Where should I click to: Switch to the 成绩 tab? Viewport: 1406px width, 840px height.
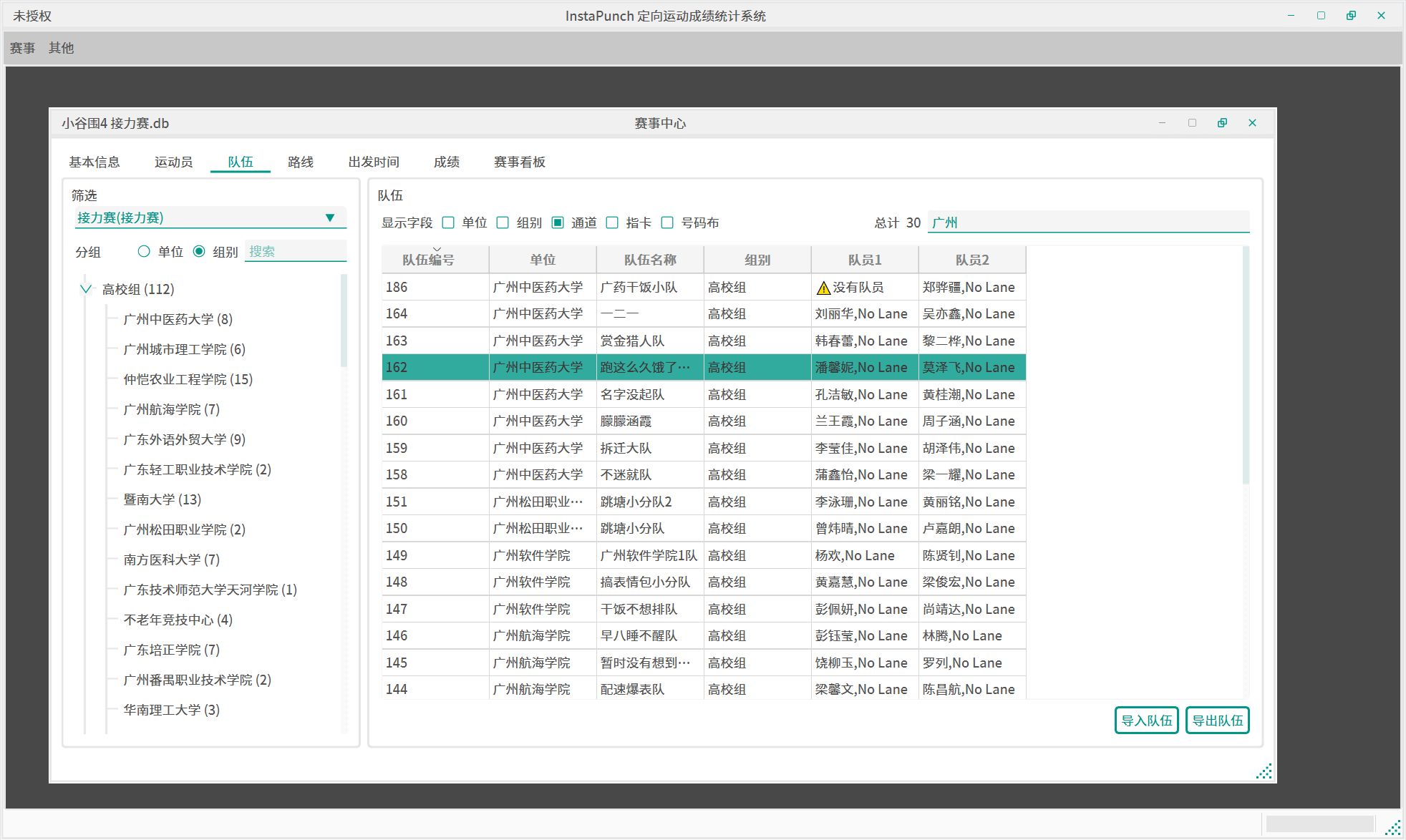pos(446,162)
